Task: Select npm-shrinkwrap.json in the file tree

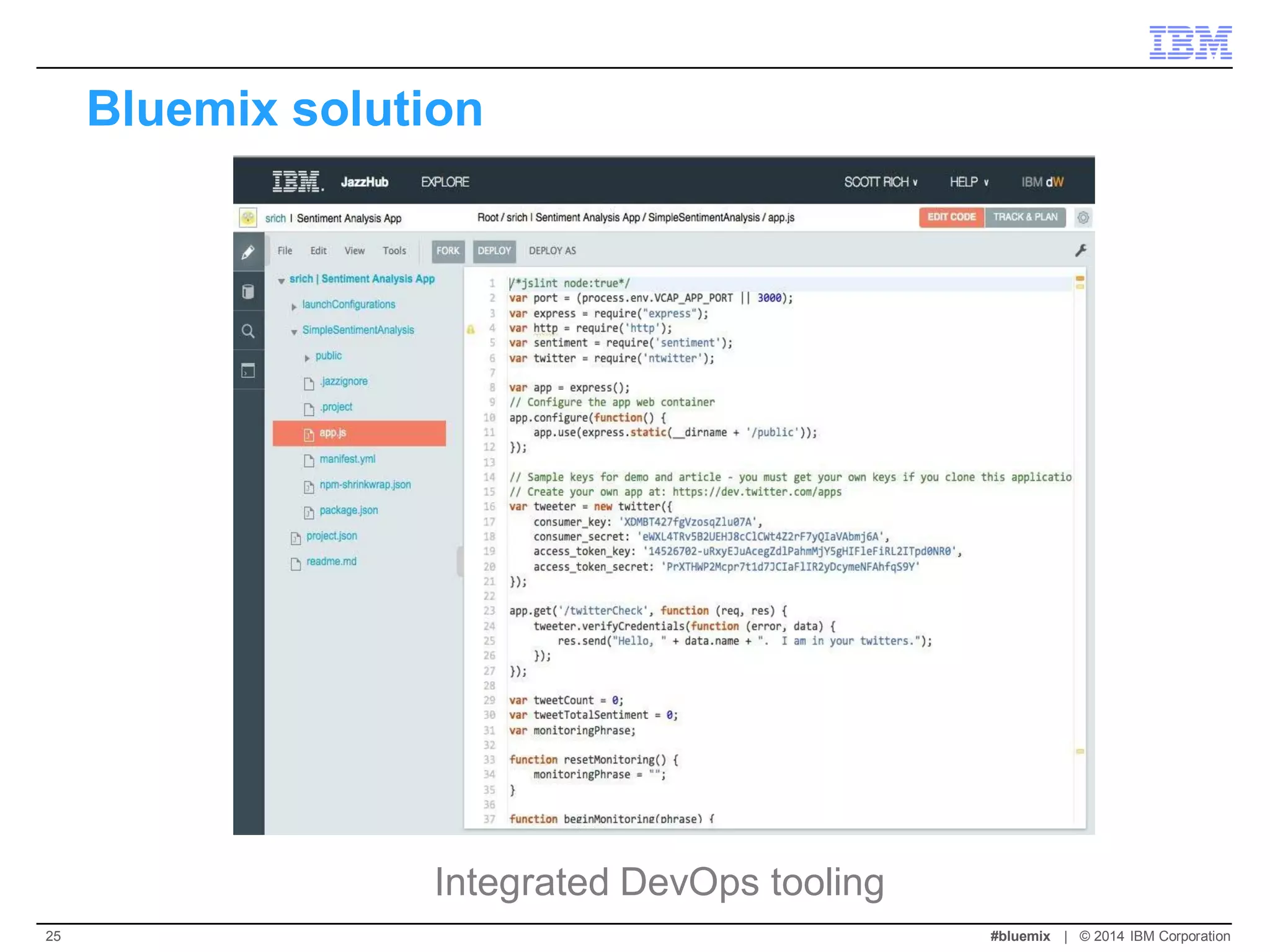Action: [x=365, y=484]
